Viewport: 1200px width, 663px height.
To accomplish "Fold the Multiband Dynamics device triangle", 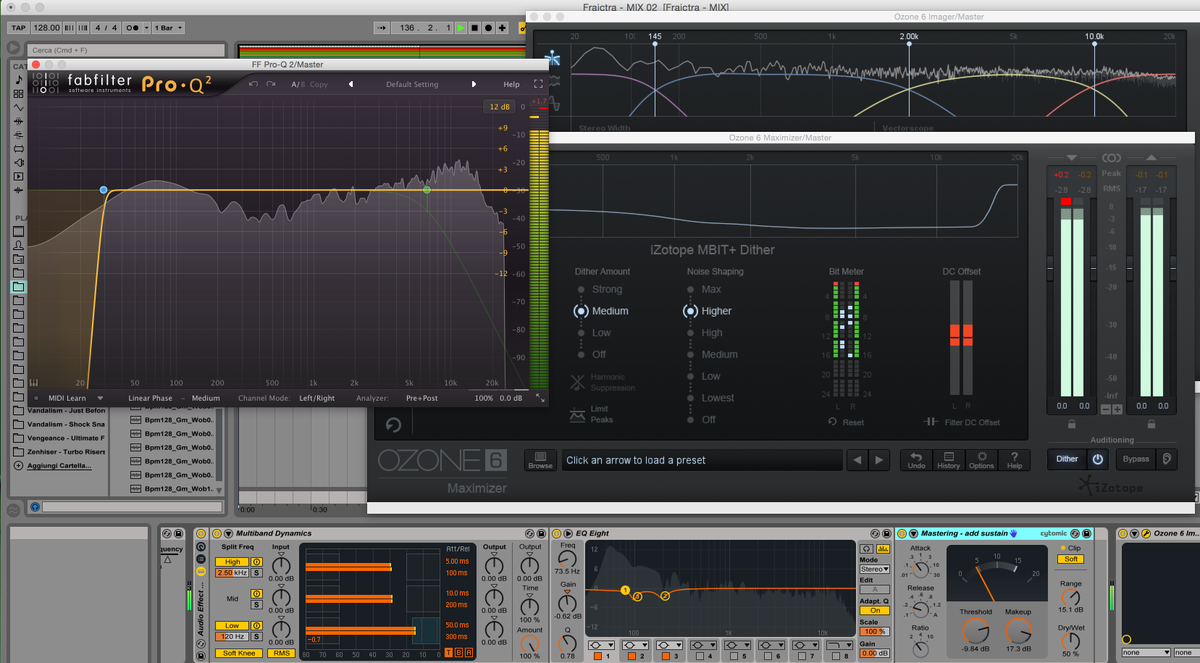I will tap(228, 534).
